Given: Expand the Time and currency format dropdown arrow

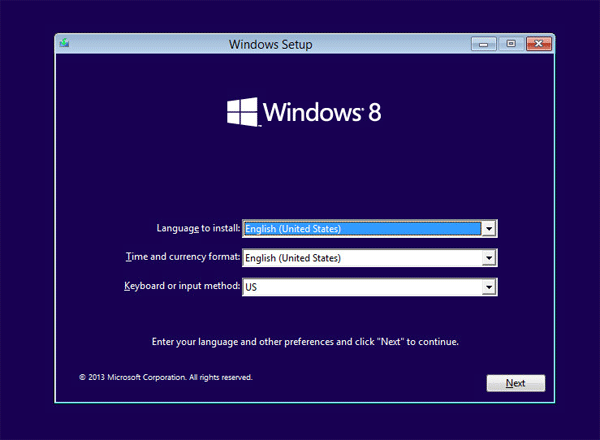Looking at the screenshot, I should pyautogui.click(x=489, y=258).
